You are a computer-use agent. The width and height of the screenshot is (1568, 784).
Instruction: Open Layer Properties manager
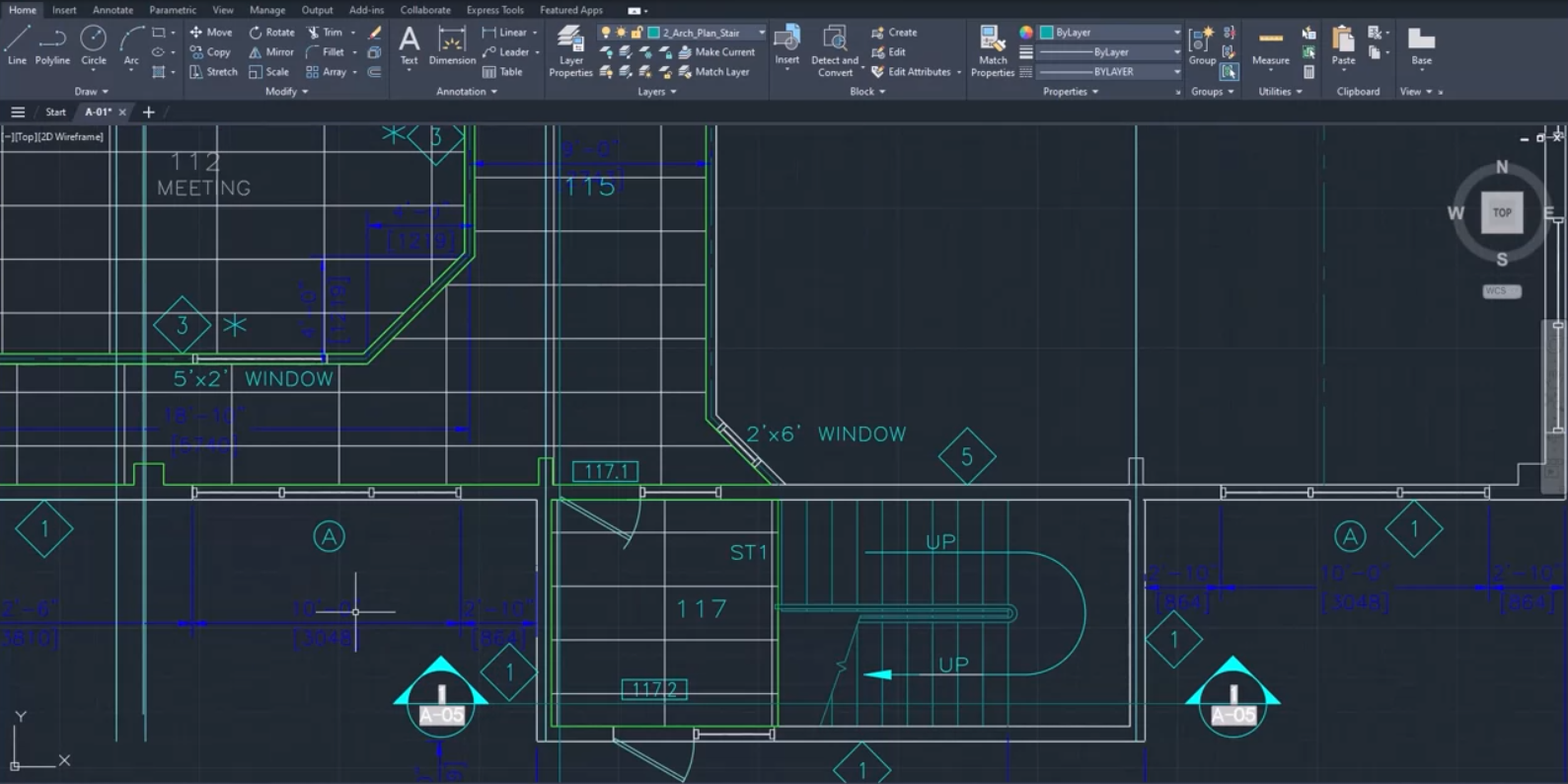click(570, 51)
